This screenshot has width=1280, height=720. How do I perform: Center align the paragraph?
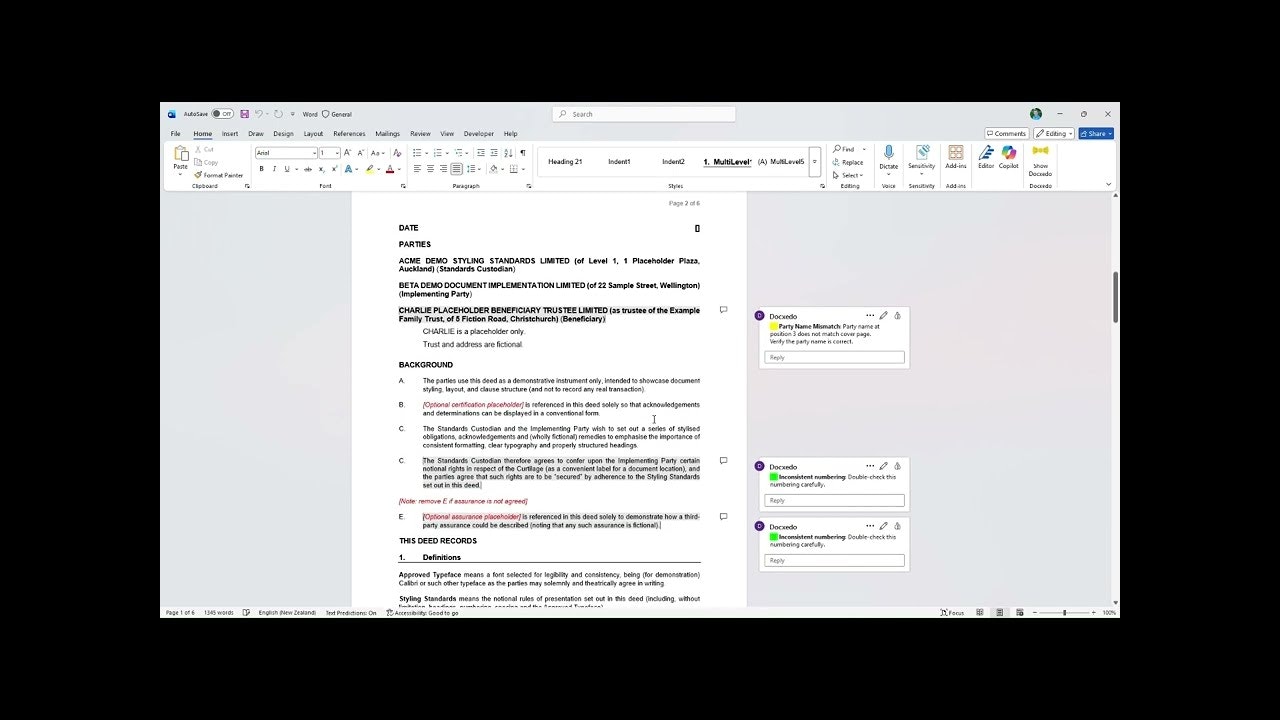coord(430,169)
